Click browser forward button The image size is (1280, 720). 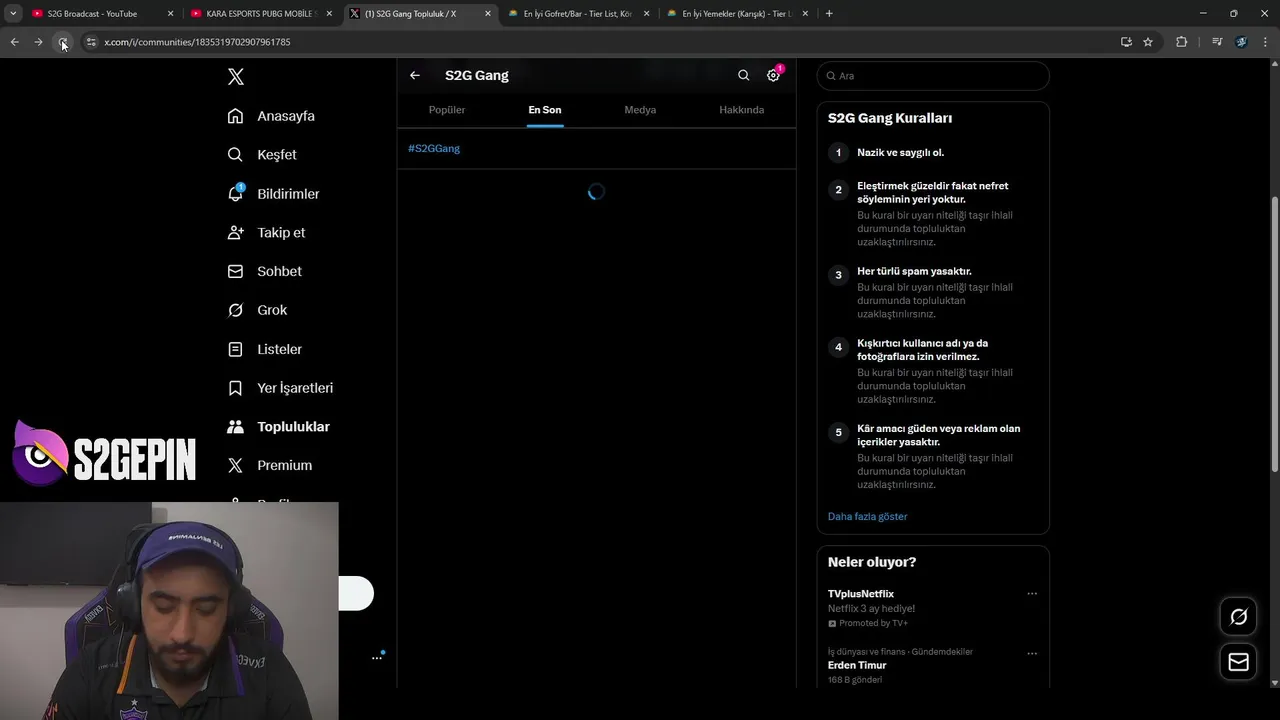pos(38,42)
